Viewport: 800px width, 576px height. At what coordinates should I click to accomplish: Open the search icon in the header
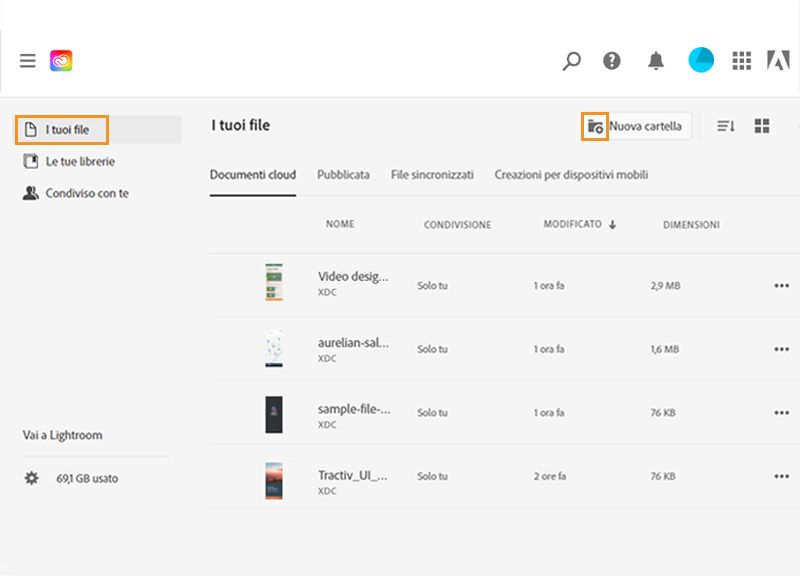tap(570, 61)
